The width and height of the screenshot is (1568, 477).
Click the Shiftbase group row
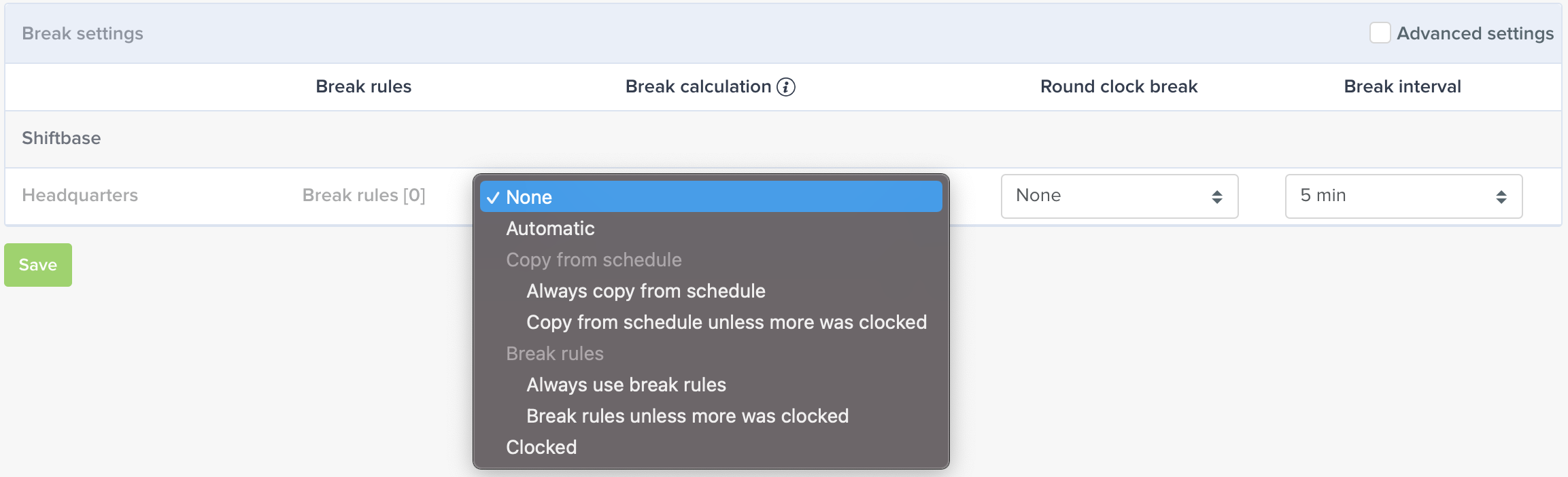pos(783,139)
